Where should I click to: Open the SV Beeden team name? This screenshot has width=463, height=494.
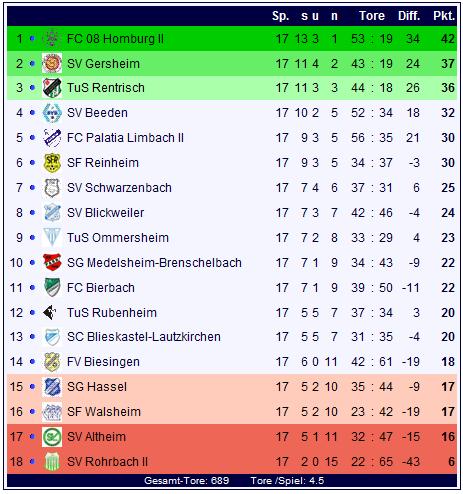click(97, 113)
